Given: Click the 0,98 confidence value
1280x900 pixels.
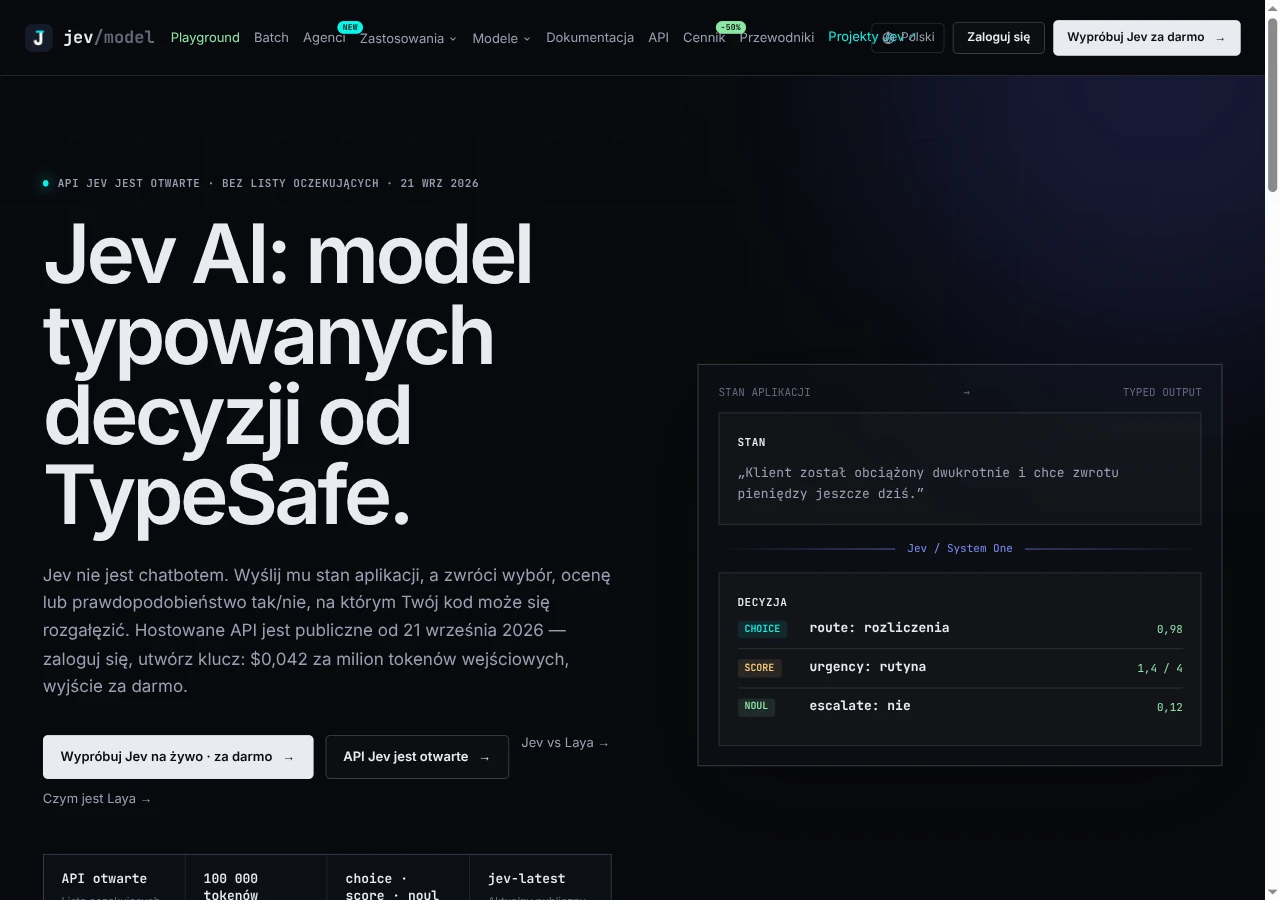Looking at the screenshot, I should [x=1169, y=629].
